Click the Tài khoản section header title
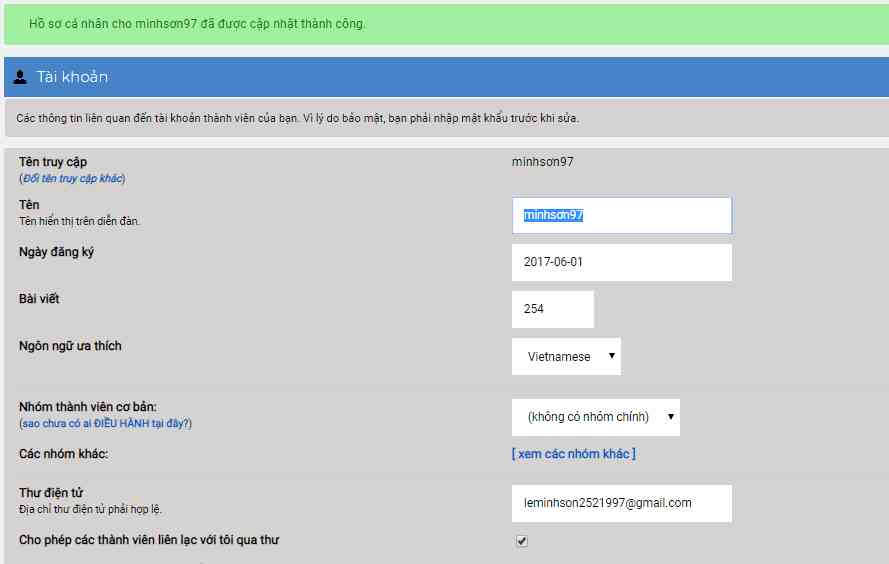 72,77
